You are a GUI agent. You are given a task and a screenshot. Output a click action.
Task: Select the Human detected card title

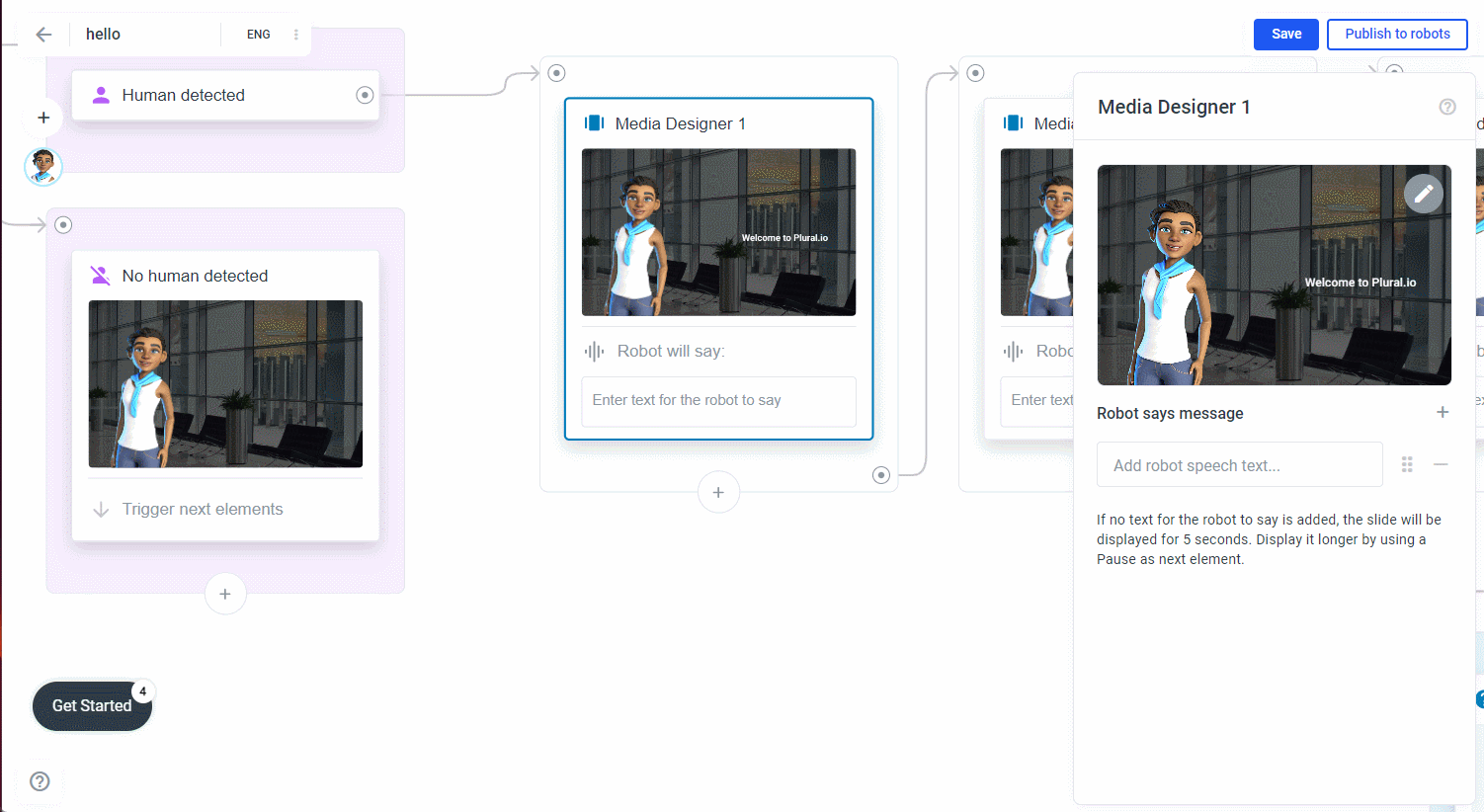click(184, 95)
